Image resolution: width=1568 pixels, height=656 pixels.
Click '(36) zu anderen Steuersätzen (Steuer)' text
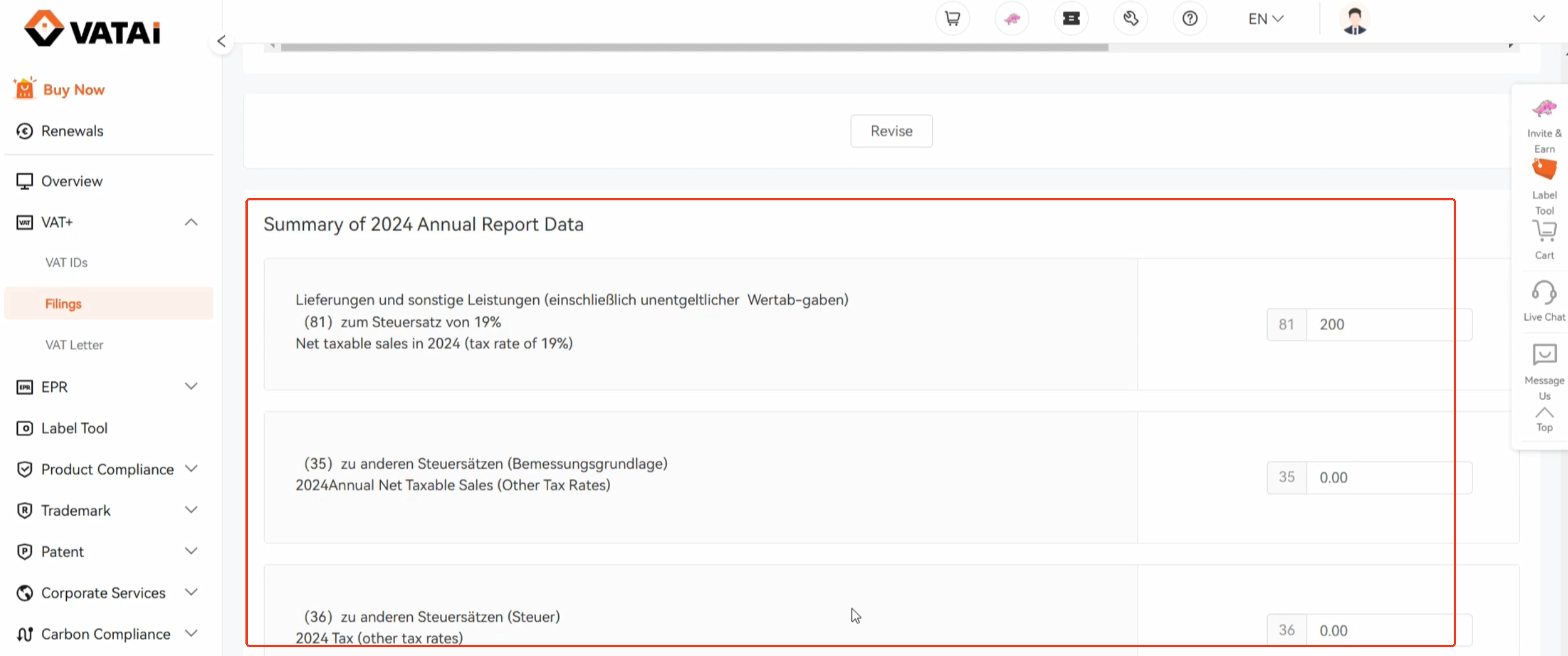coord(431,617)
